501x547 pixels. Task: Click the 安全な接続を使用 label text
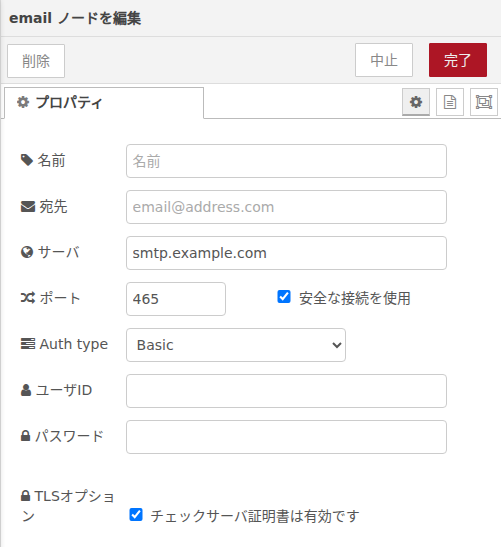point(354,298)
